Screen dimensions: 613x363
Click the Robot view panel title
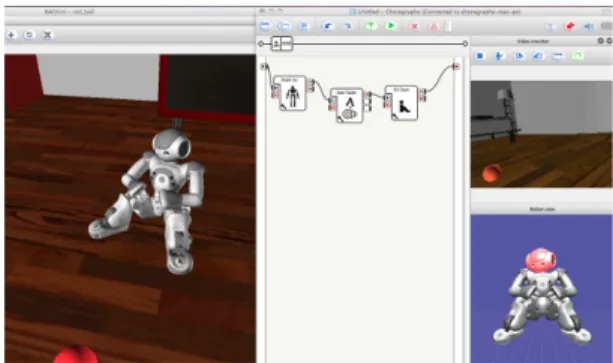[542, 209]
